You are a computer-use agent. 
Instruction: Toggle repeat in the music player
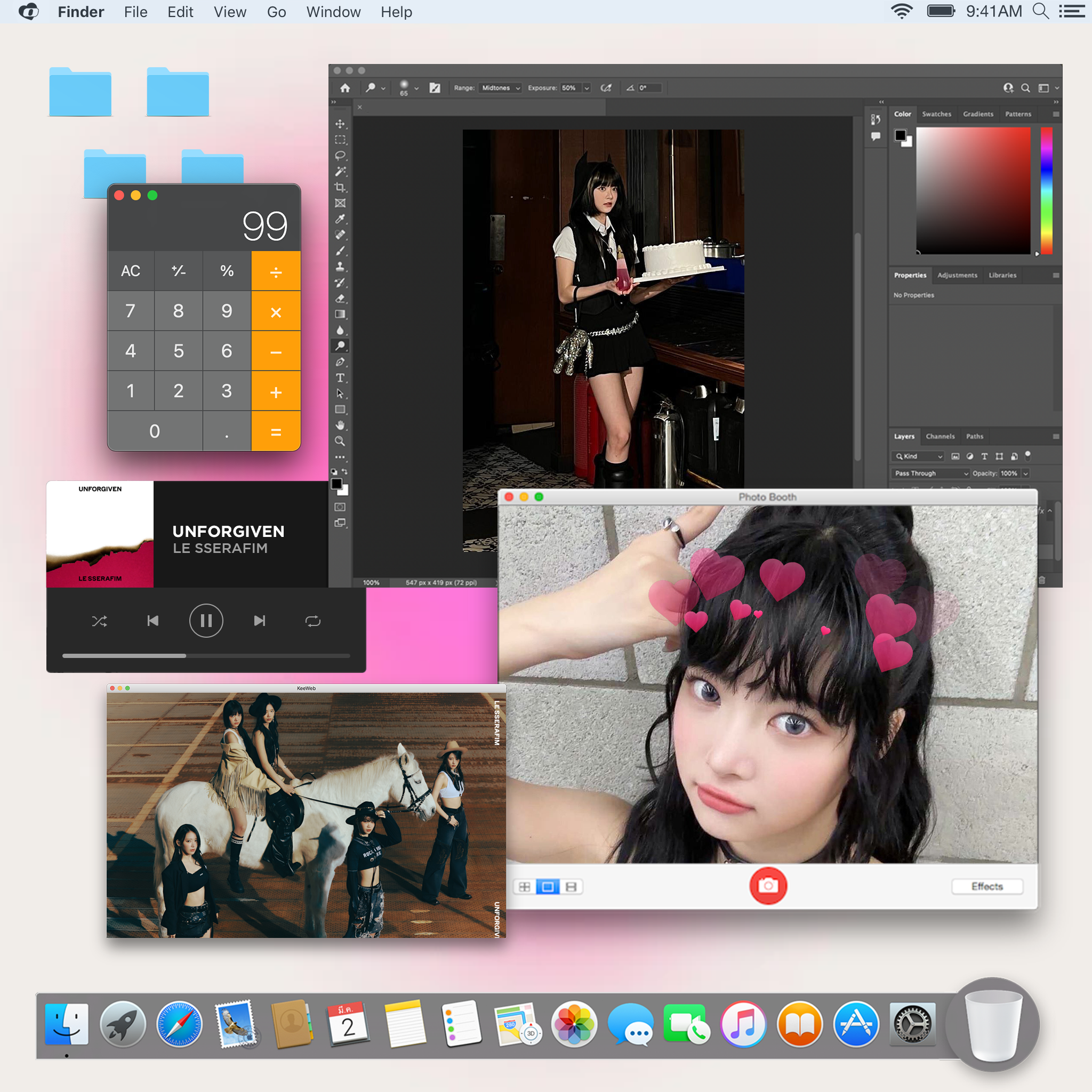(x=312, y=621)
